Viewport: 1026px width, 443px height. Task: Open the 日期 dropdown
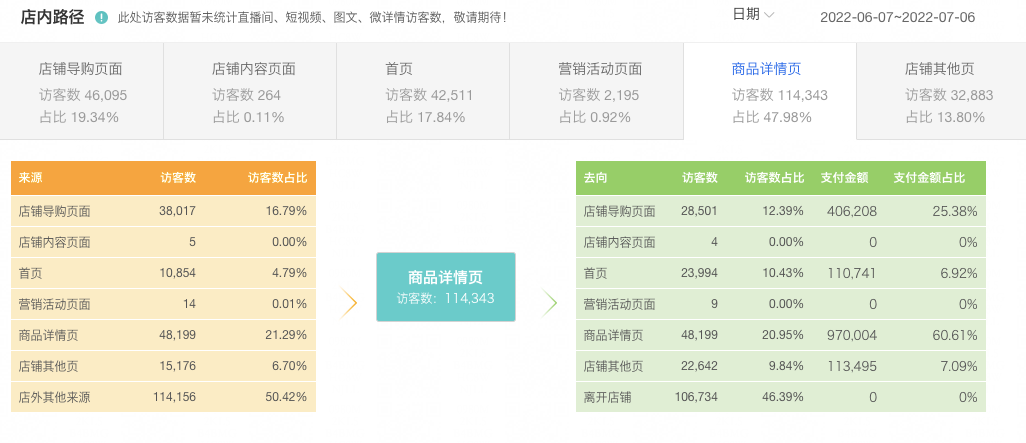(x=753, y=14)
